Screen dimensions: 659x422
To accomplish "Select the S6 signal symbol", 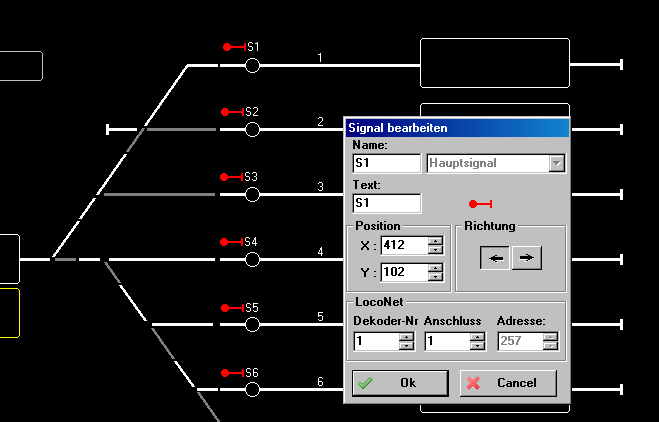I will [x=234, y=372].
